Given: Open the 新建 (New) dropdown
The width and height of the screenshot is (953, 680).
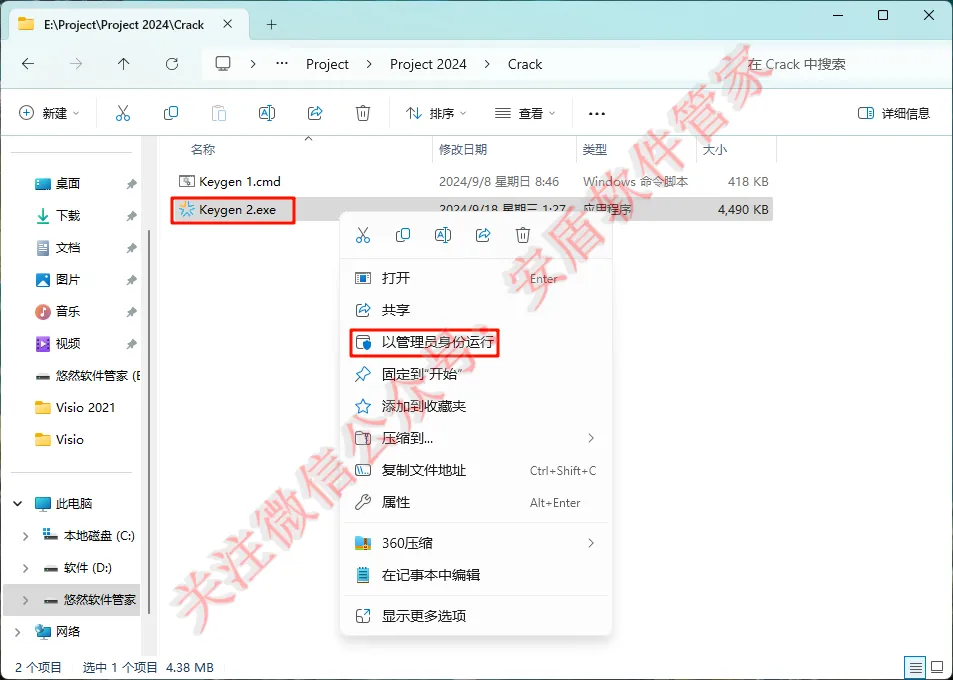Looking at the screenshot, I should (49, 113).
